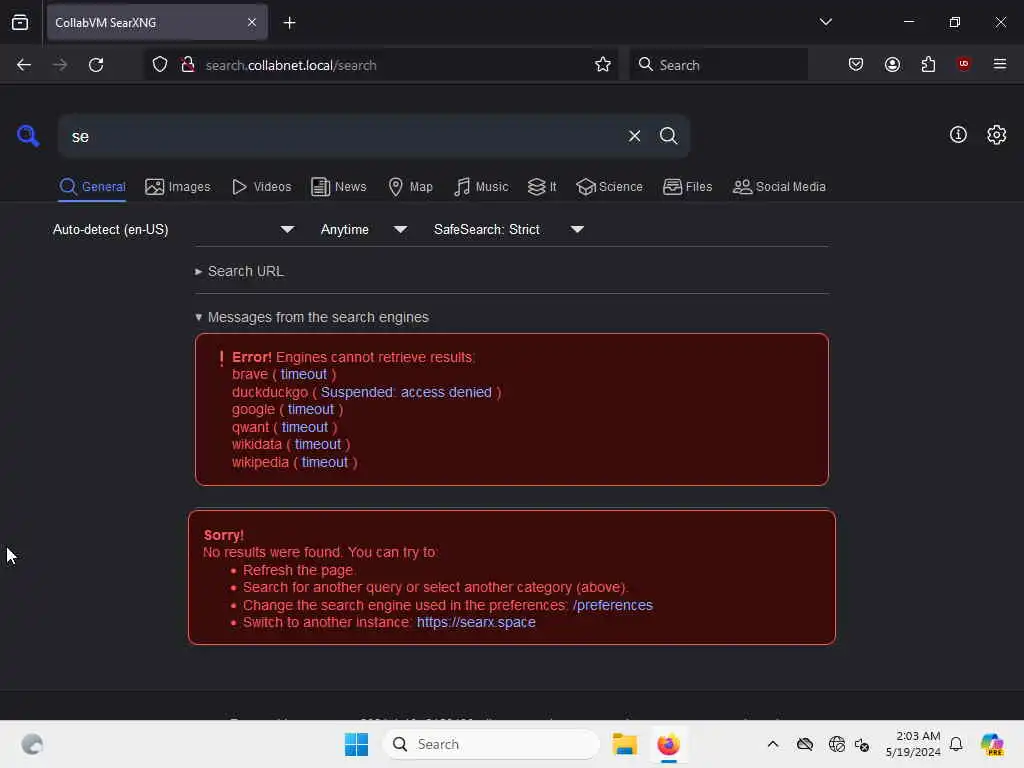The width and height of the screenshot is (1024, 768).
Task: Click the muted volume tray icon
Action: (862, 744)
